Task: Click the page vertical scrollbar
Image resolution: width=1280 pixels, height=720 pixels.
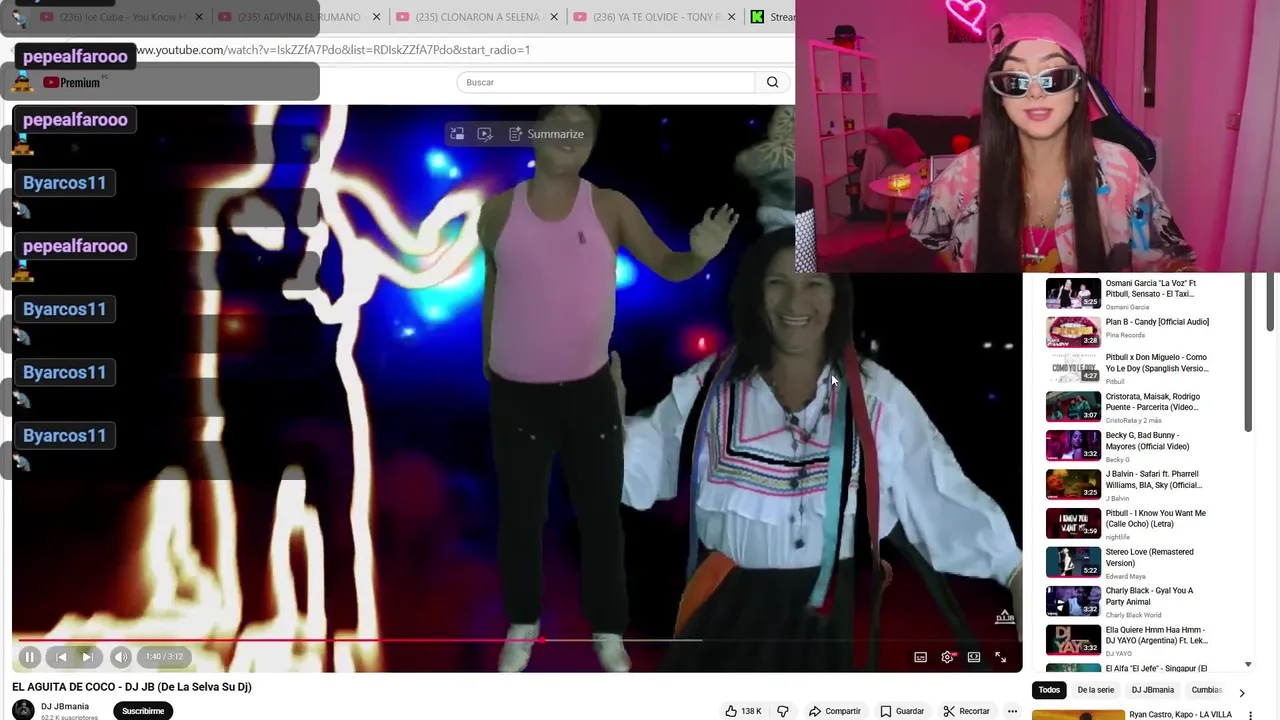Action: [1272, 300]
